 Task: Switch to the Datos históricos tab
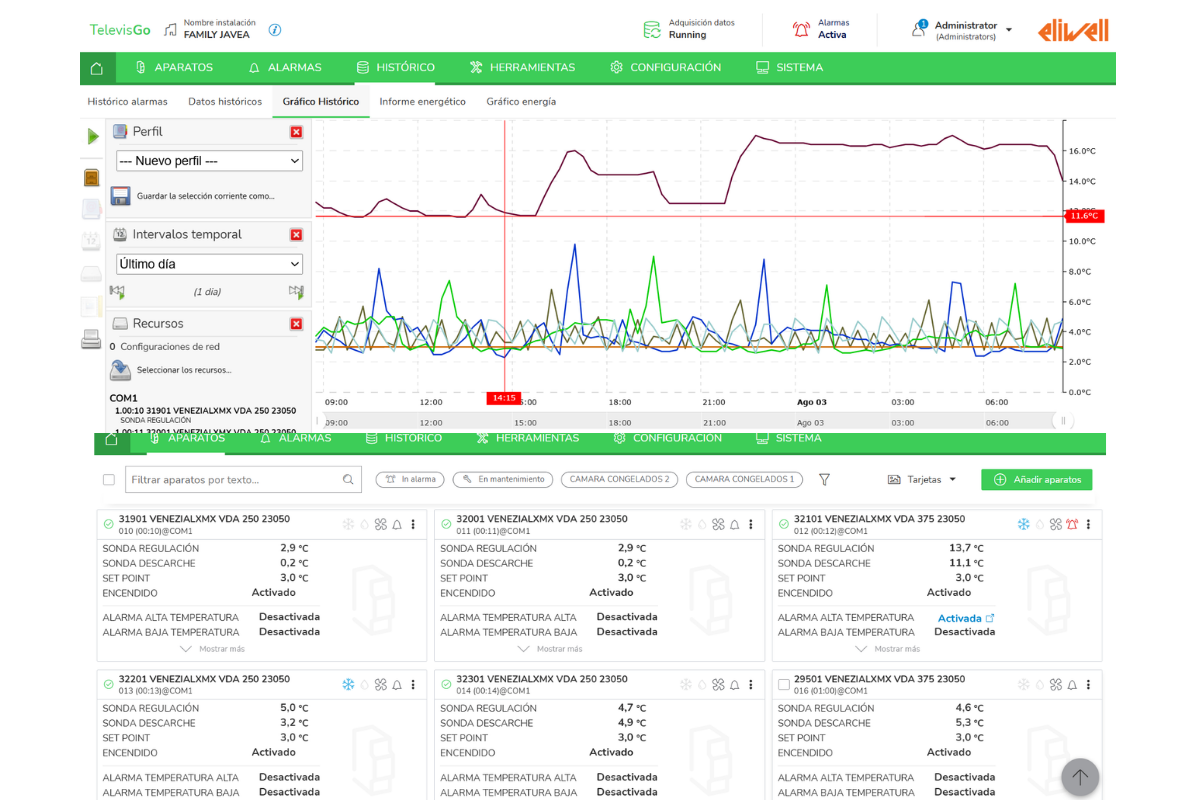pos(225,102)
